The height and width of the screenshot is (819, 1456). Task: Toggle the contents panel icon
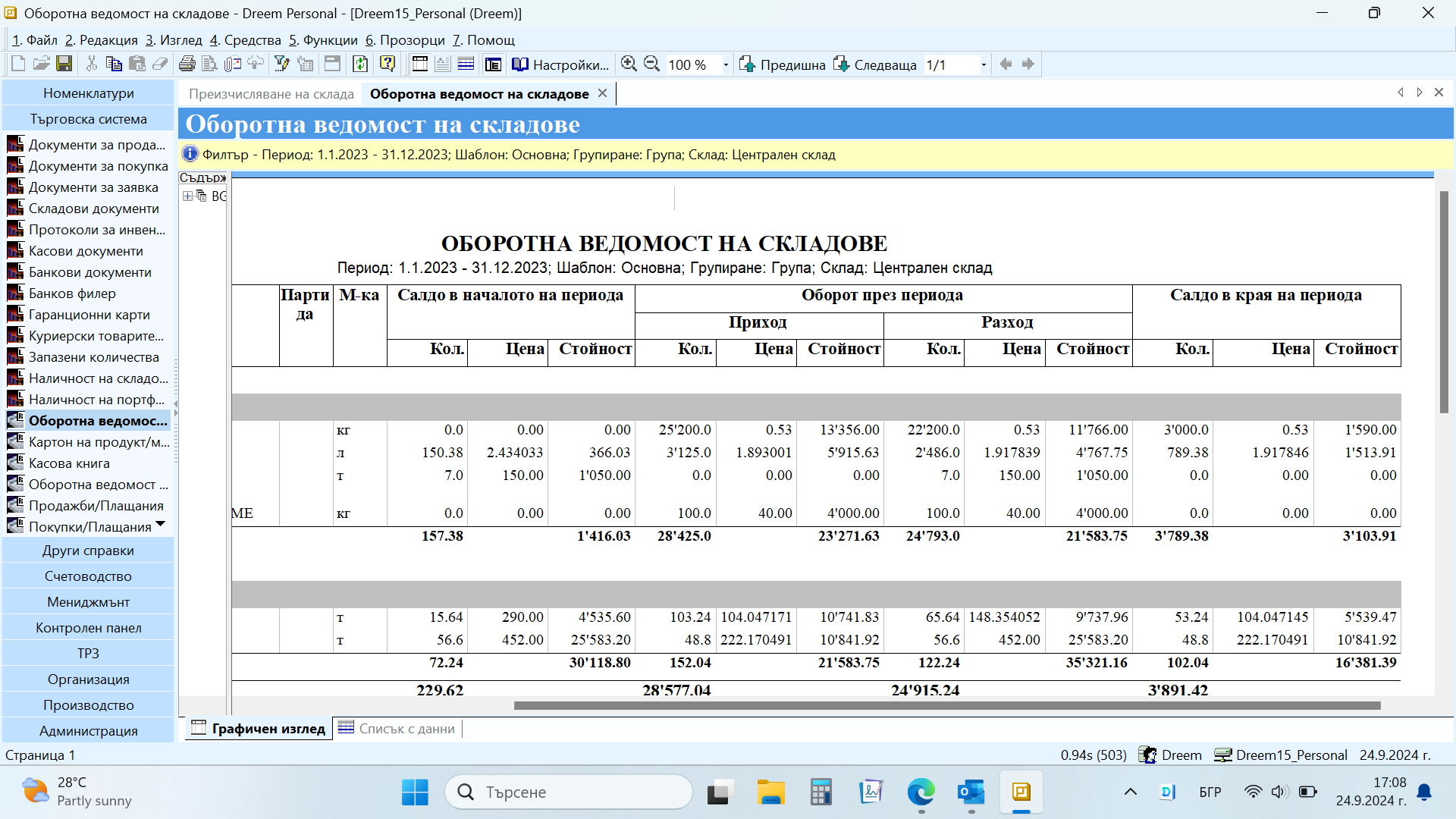494,64
